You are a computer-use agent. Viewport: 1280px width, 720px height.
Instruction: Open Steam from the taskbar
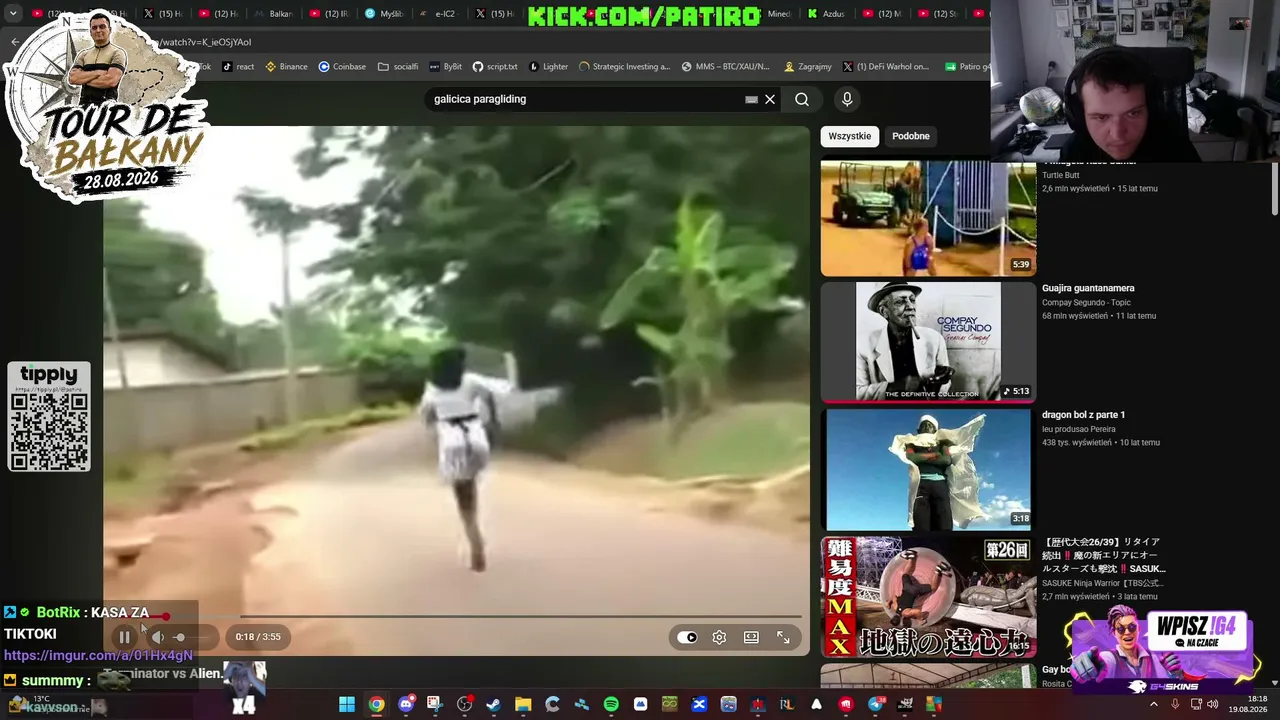[493, 705]
